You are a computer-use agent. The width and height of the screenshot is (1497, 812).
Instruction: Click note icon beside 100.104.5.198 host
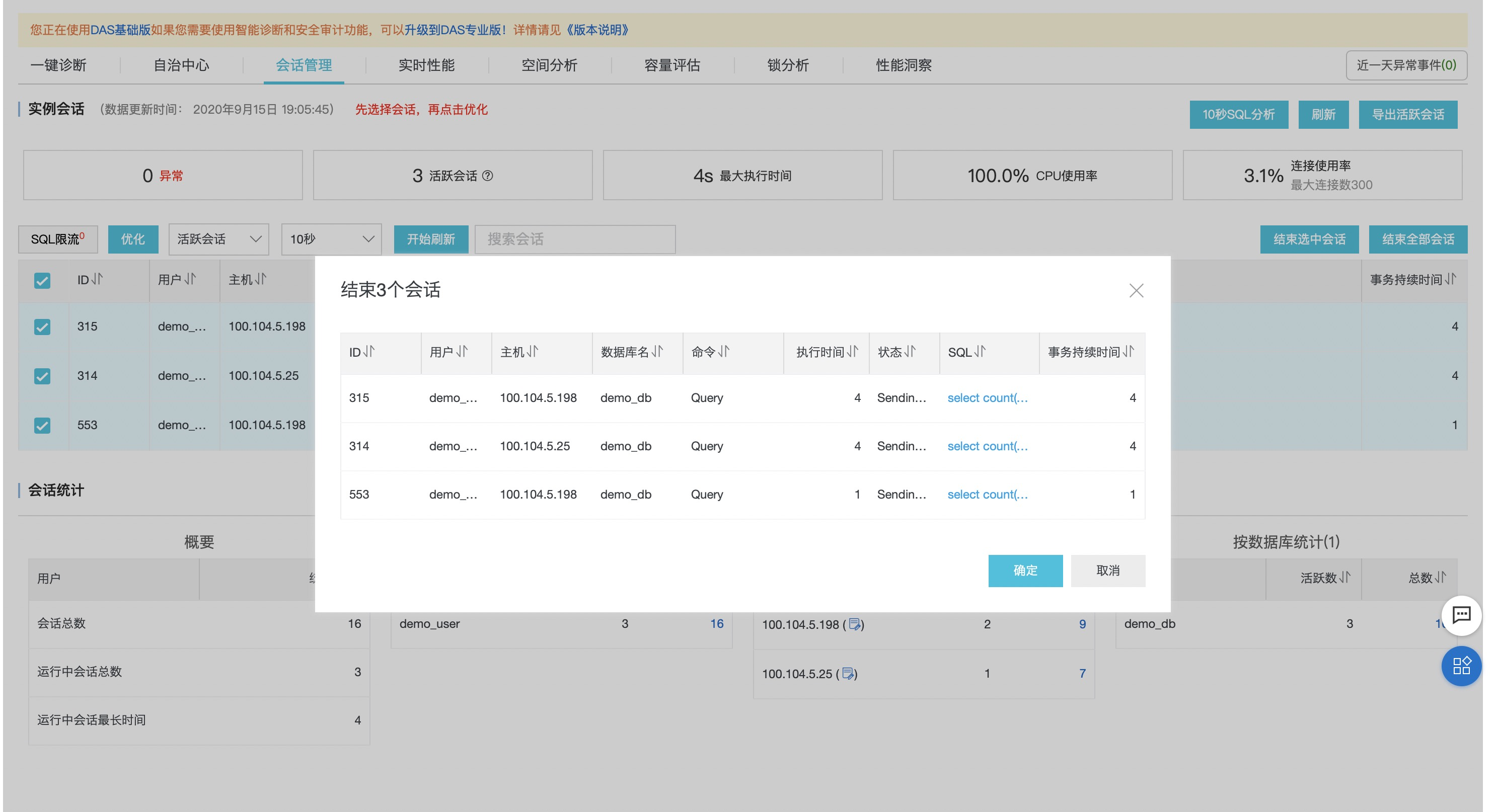[854, 624]
